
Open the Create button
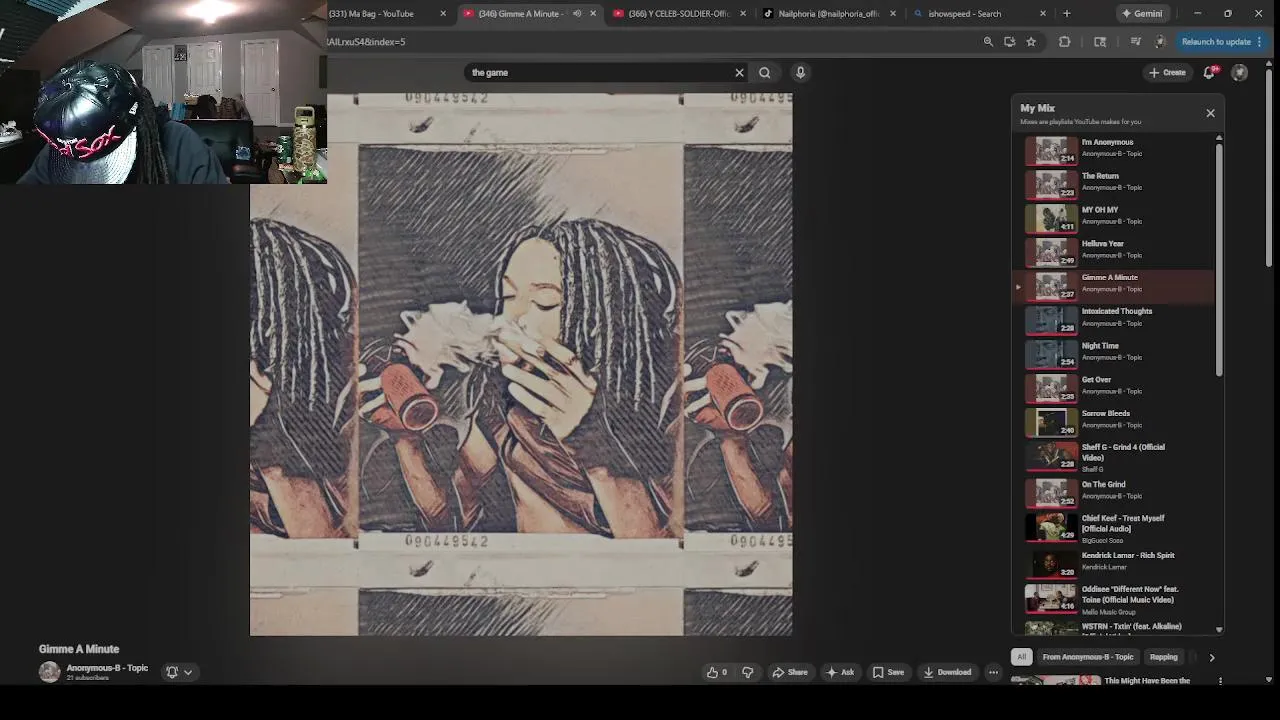pyautogui.click(x=1167, y=72)
